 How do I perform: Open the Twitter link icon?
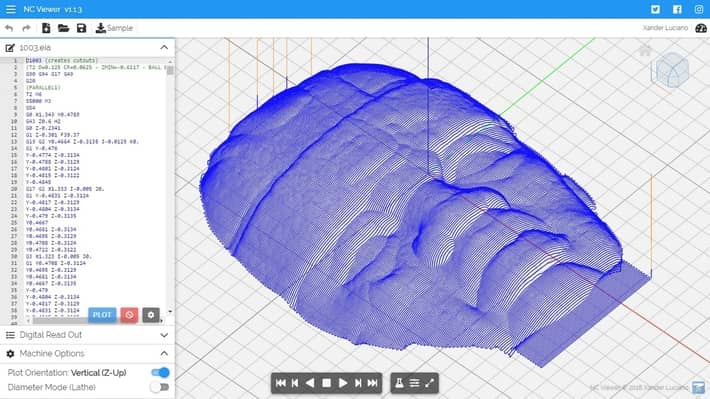point(655,9)
